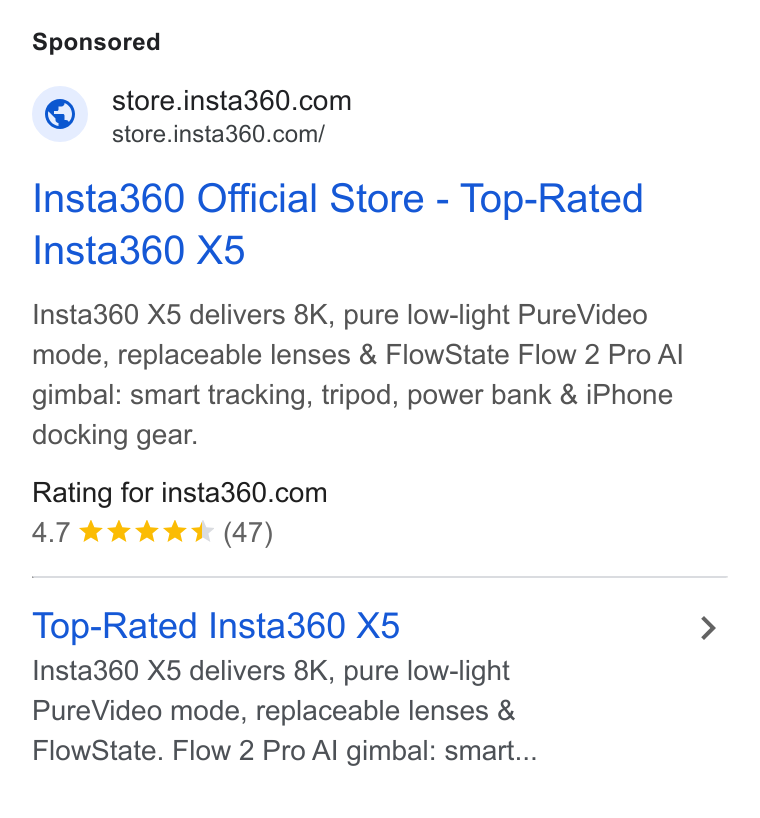Click the half-filled fifth rating star

202,532
